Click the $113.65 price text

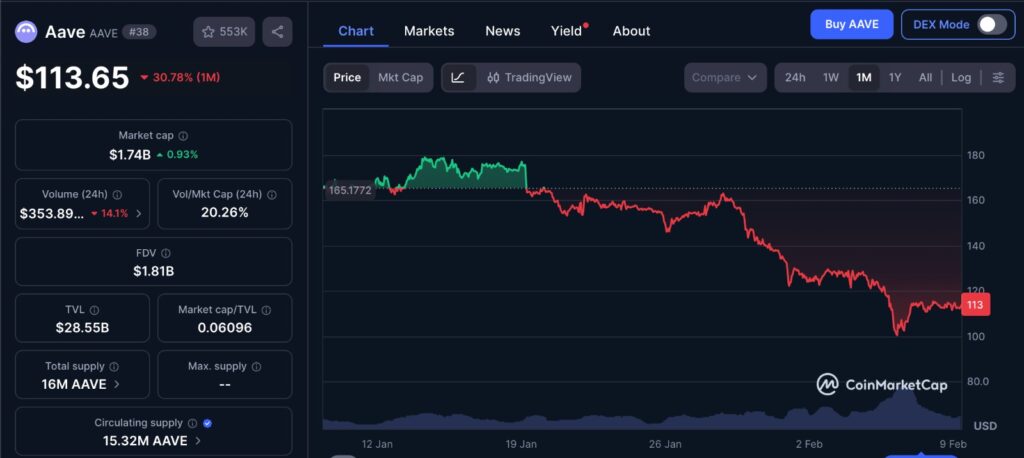tap(72, 78)
